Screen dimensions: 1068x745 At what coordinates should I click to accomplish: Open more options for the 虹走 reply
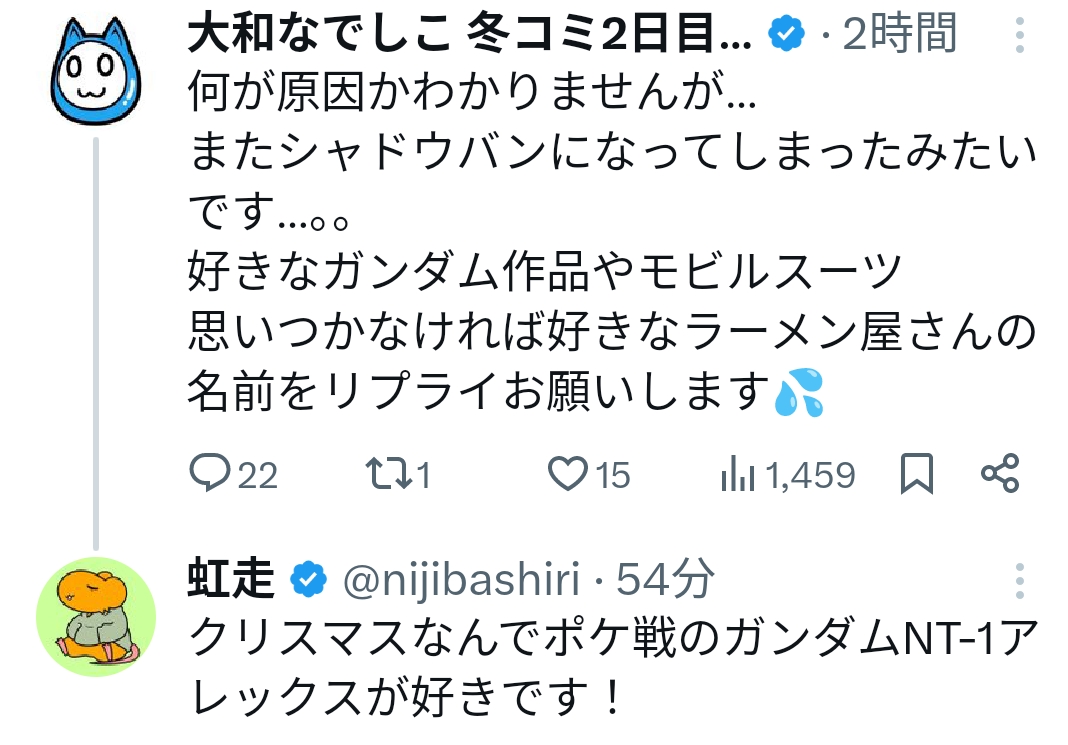[1019, 580]
